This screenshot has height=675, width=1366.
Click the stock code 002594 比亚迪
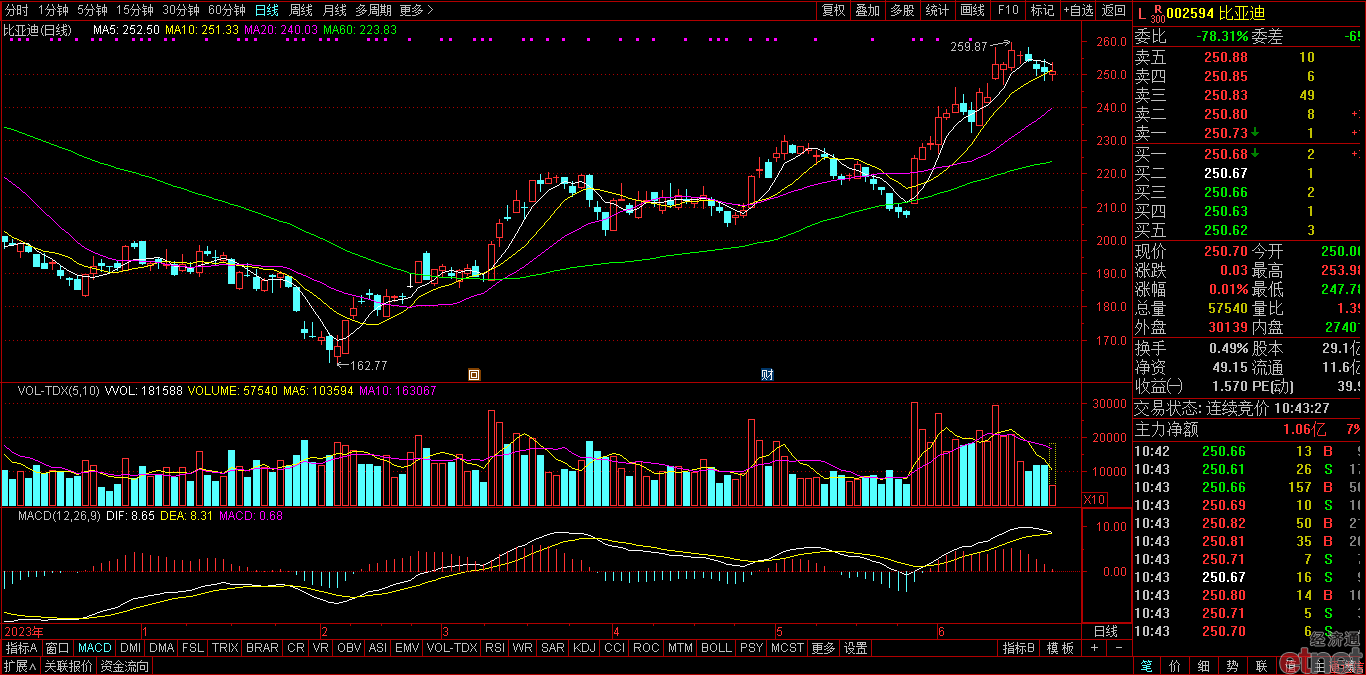point(1216,13)
